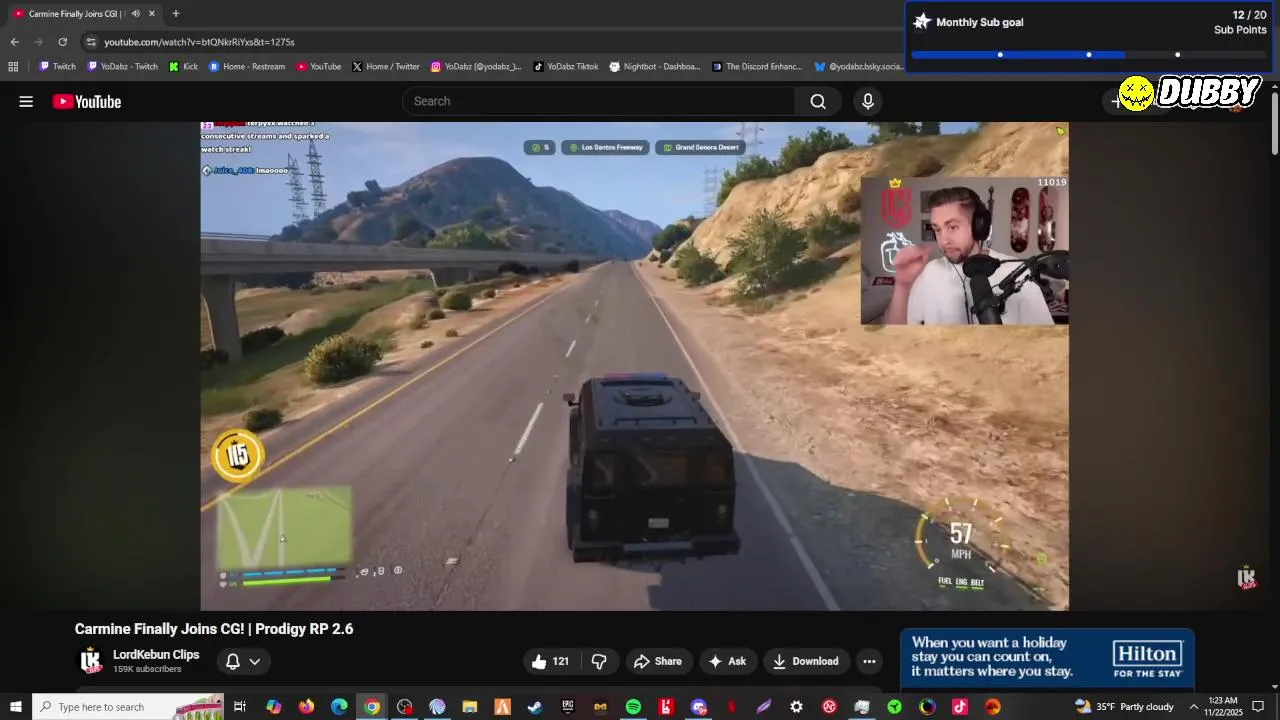Click the video player to pause
The height and width of the screenshot is (720, 1280).
click(634, 366)
